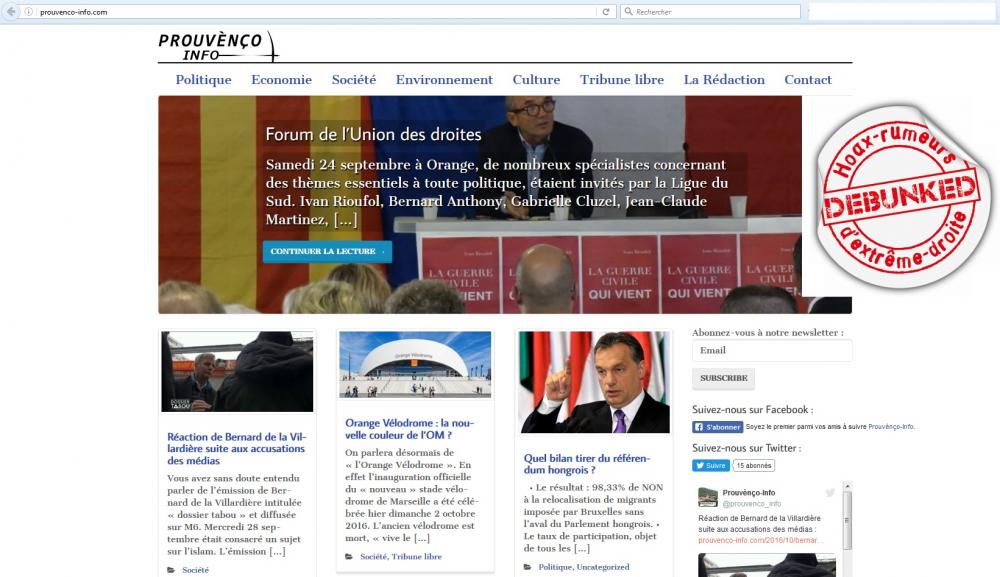The width and height of the screenshot is (1000, 577).
Task: Open the Orange Vélodrome article title
Action: tap(409, 429)
